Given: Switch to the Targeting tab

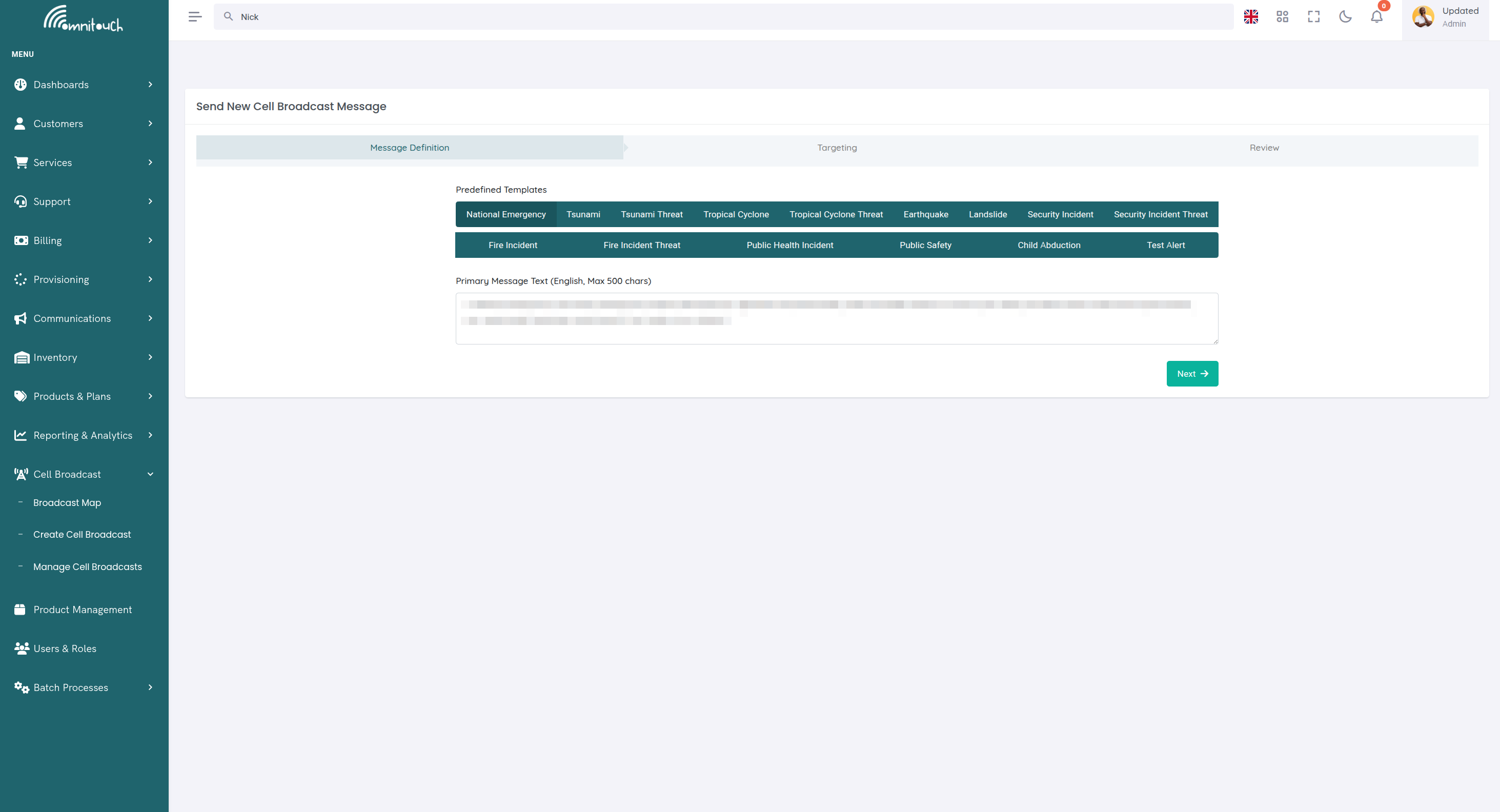Looking at the screenshot, I should point(837,147).
